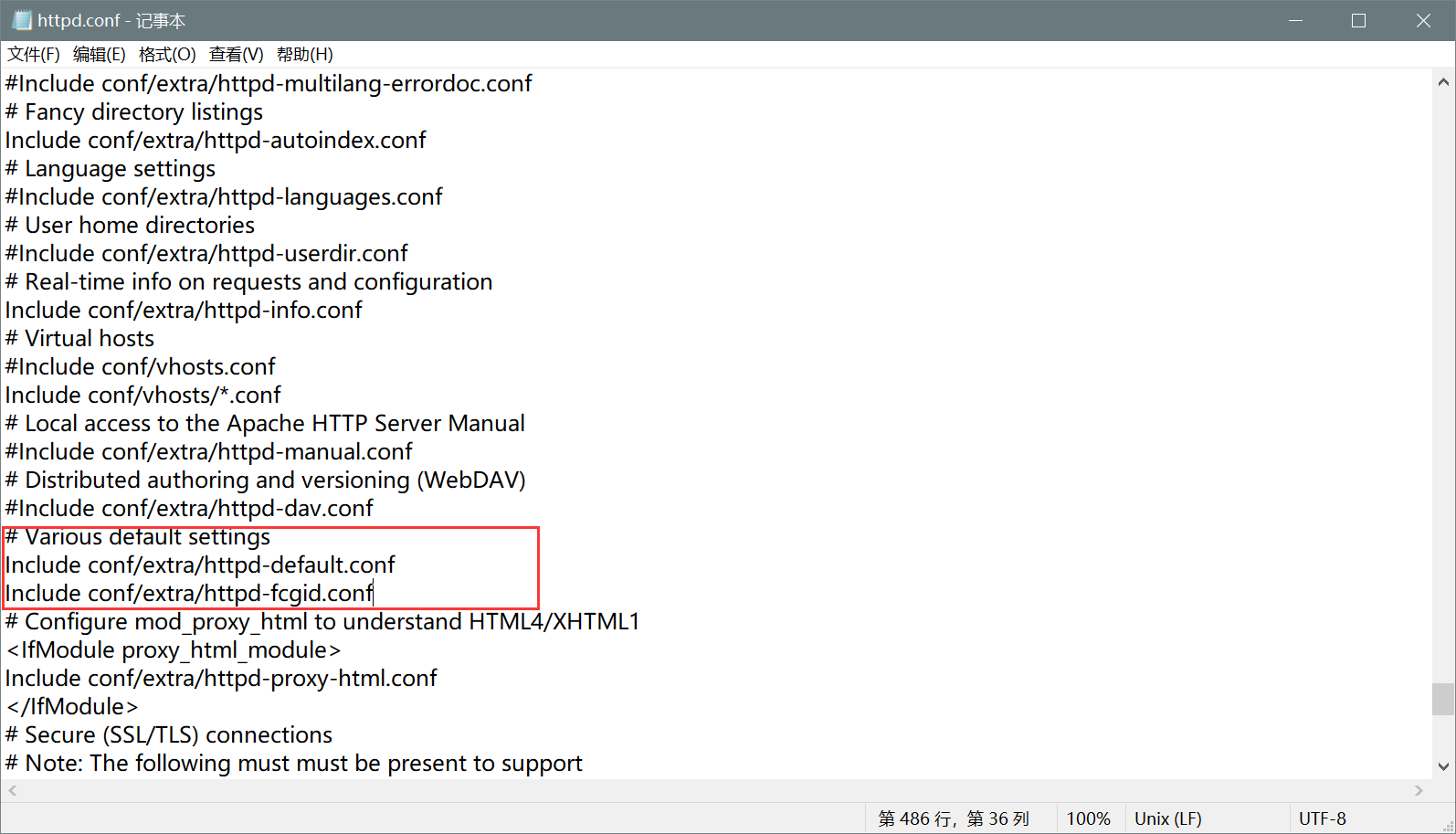
Task: Click line '#Include conf/extra/httpd-userdir.conf'
Action: (206, 254)
